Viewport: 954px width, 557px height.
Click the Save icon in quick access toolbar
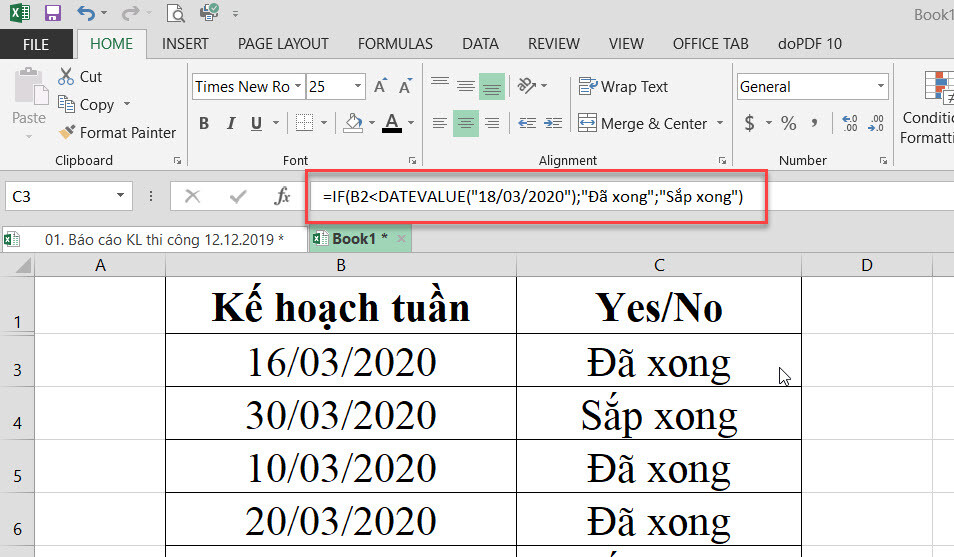53,13
